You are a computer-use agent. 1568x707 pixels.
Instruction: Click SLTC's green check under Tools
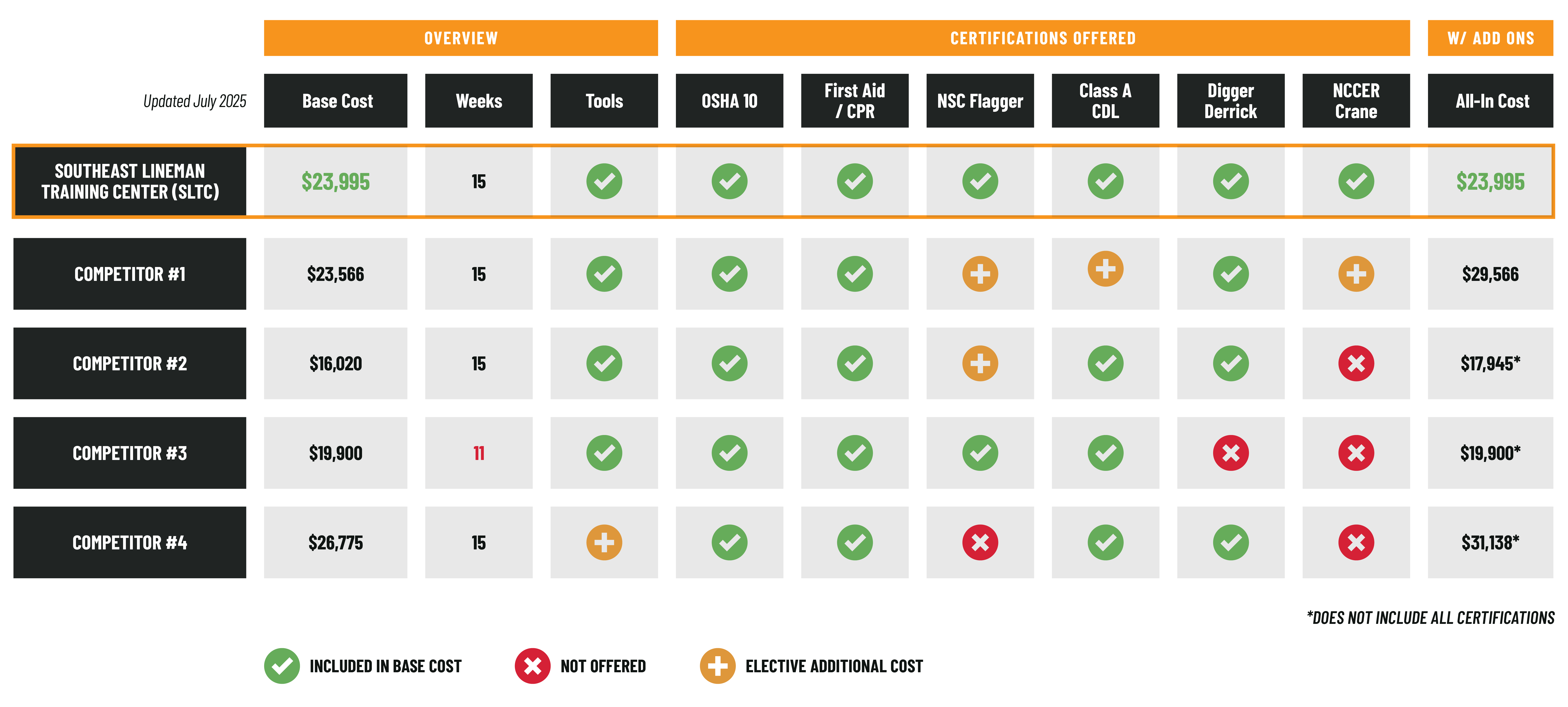pyautogui.click(x=604, y=181)
